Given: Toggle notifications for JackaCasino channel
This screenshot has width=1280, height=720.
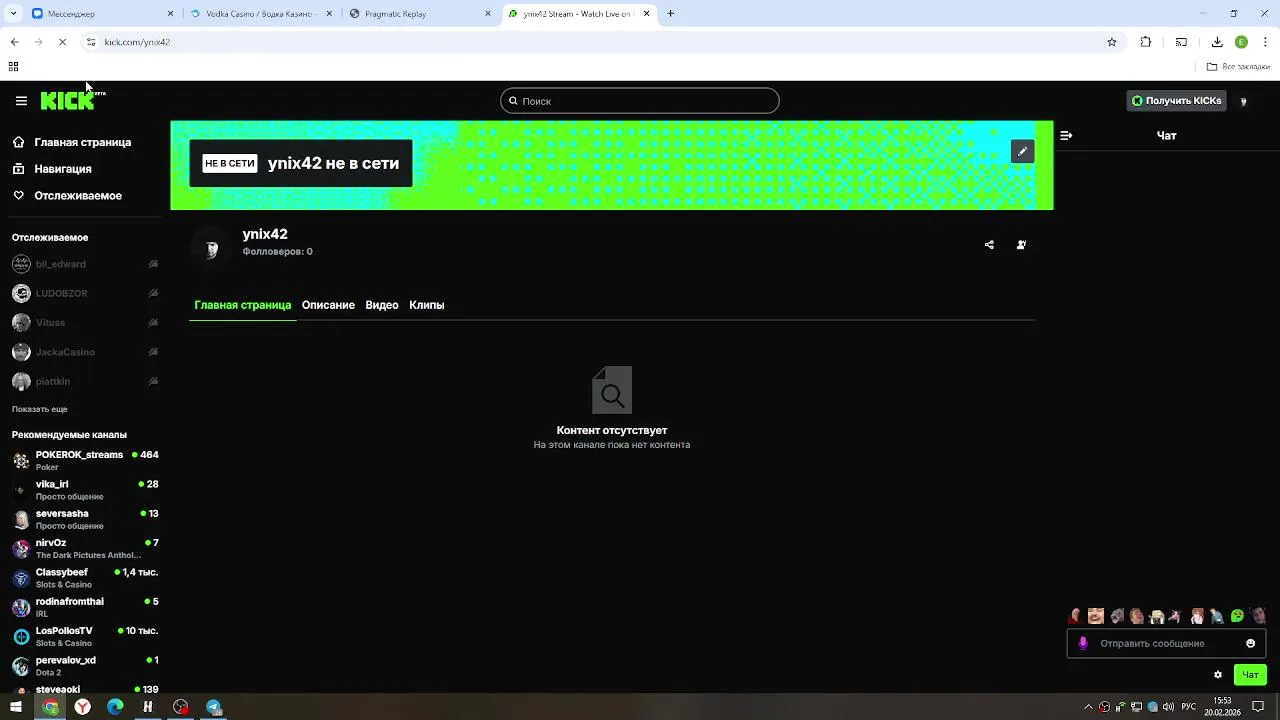Looking at the screenshot, I should [153, 352].
